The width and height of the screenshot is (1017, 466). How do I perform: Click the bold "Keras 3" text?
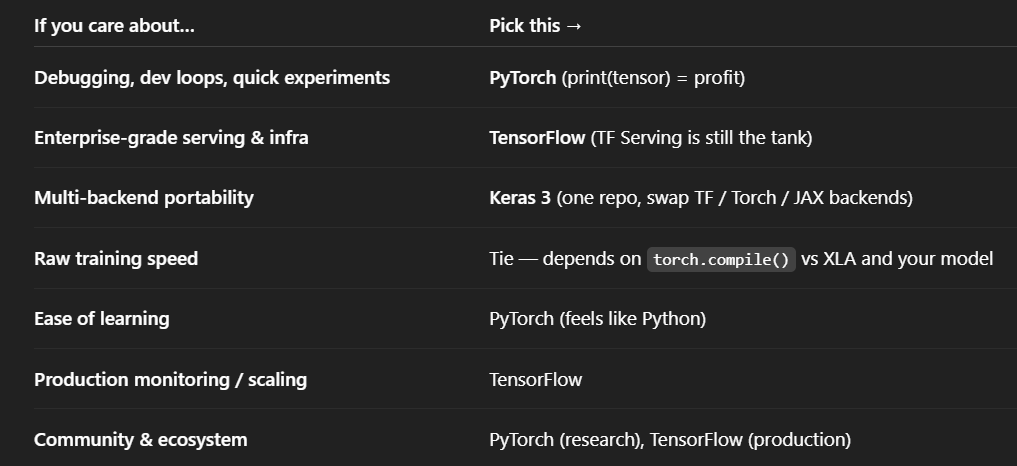(x=520, y=198)
